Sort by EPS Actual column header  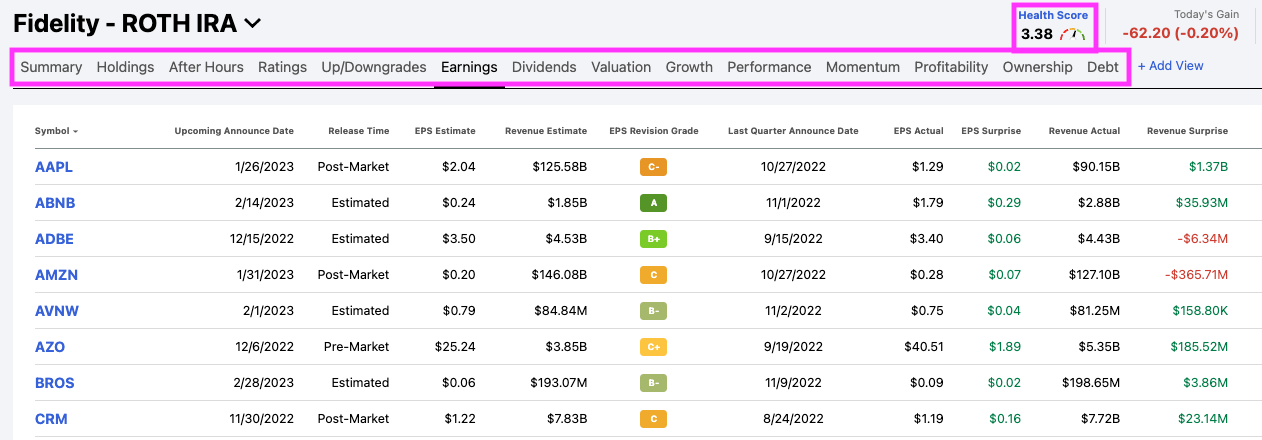919,131
